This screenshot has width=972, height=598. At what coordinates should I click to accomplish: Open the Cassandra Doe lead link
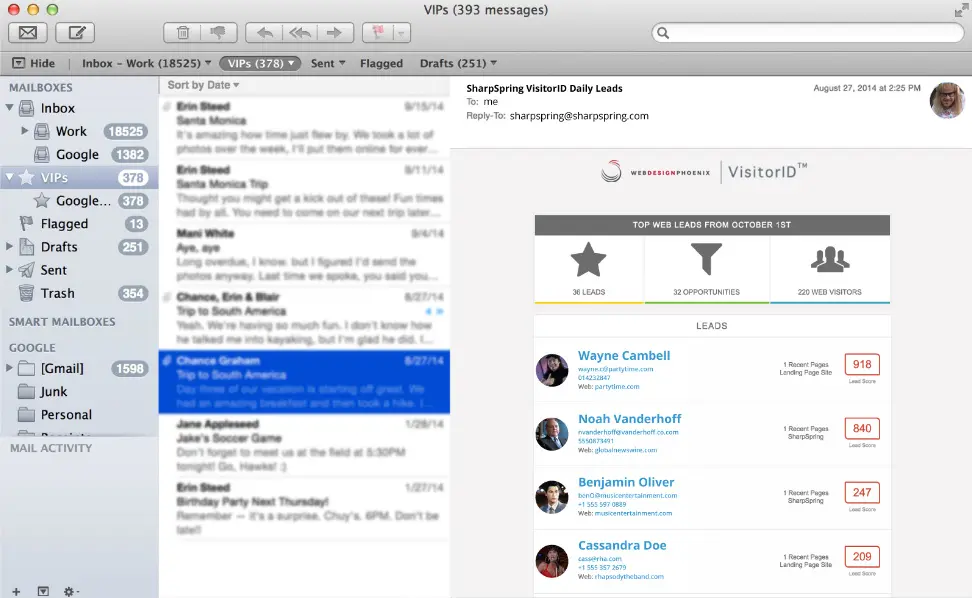pyautogui.click(x=622, y=545)
